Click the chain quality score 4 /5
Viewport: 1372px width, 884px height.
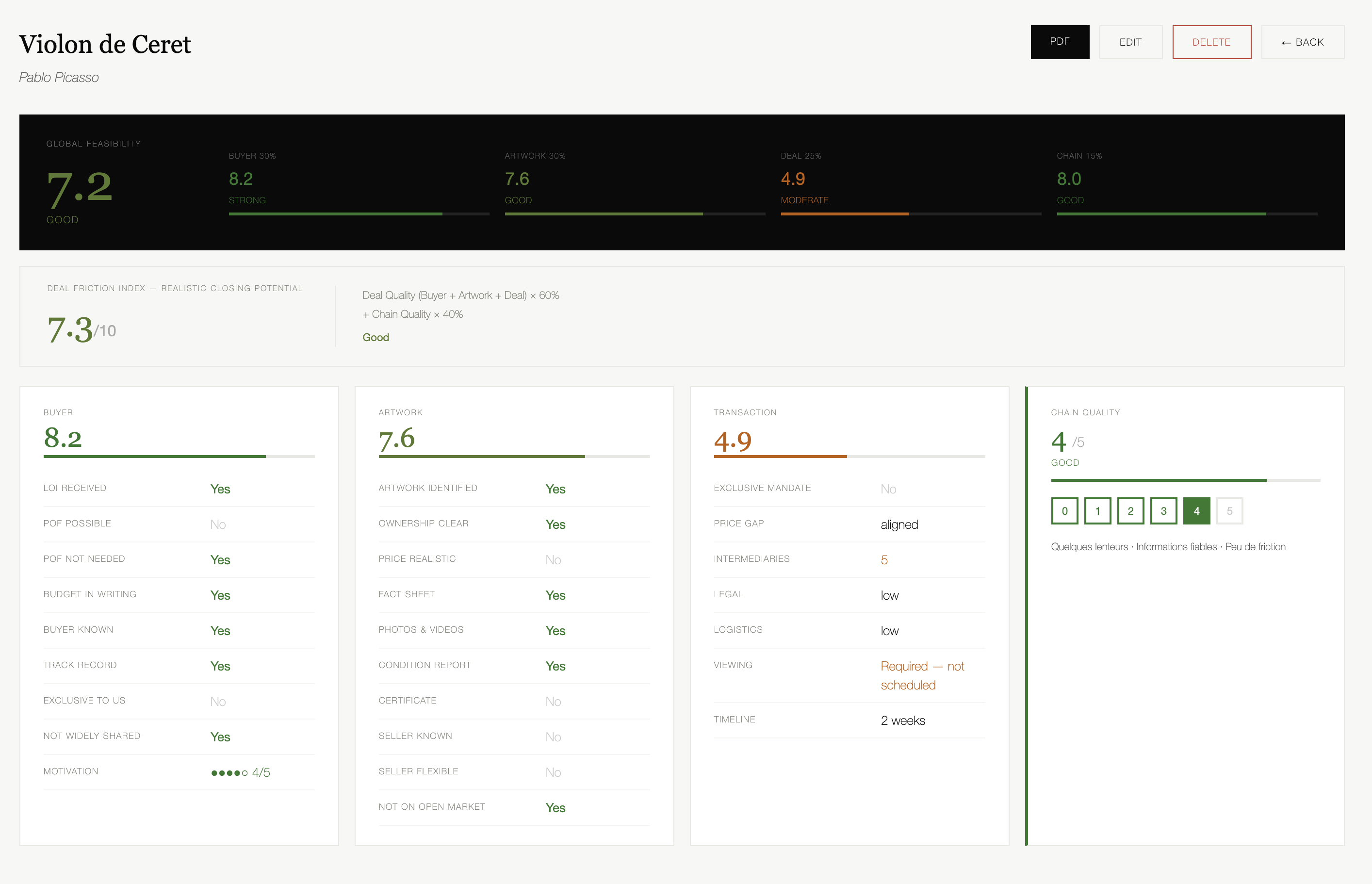tap(1067, 442)
